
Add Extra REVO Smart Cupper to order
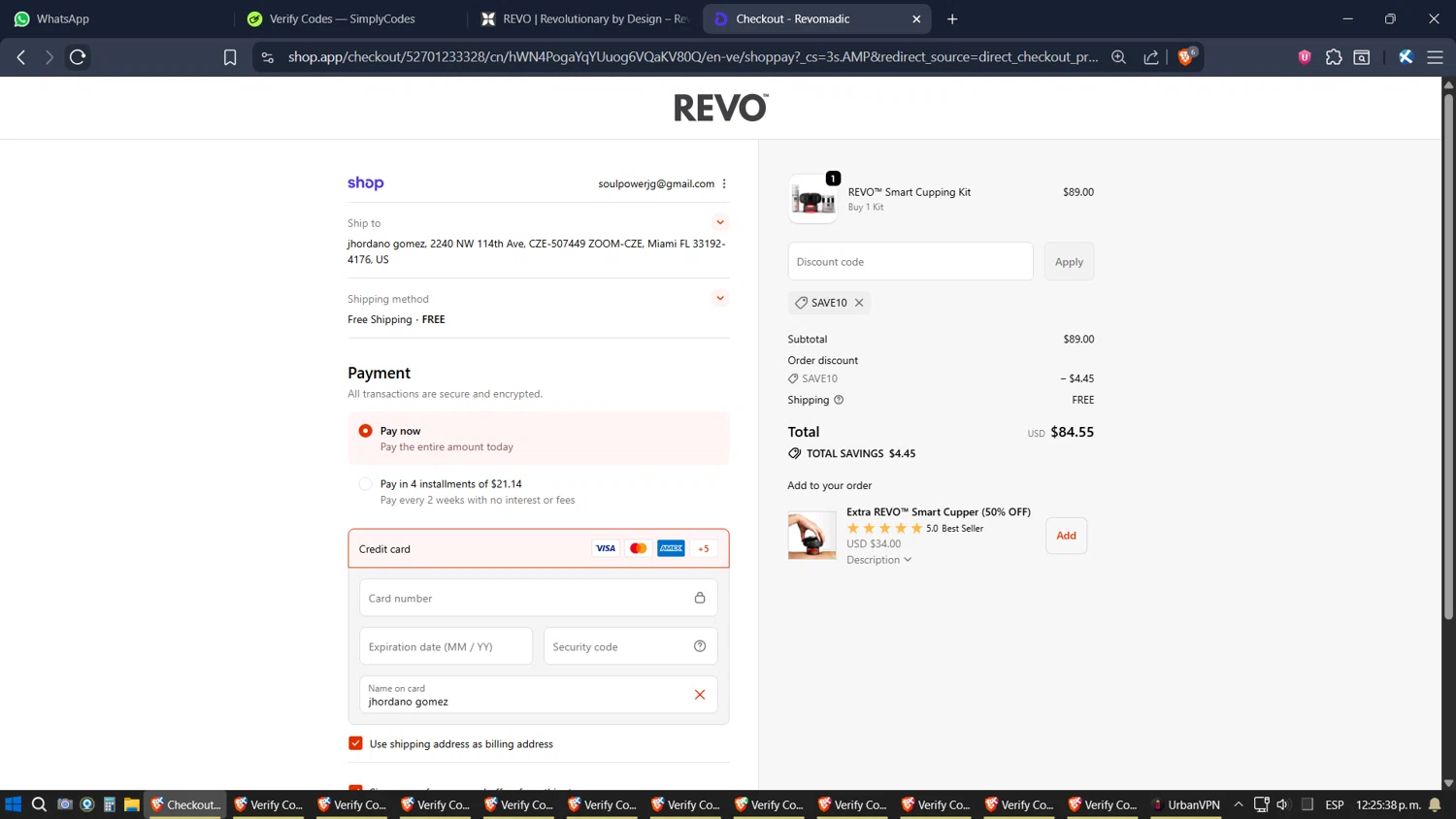[x=1066, y=536]
